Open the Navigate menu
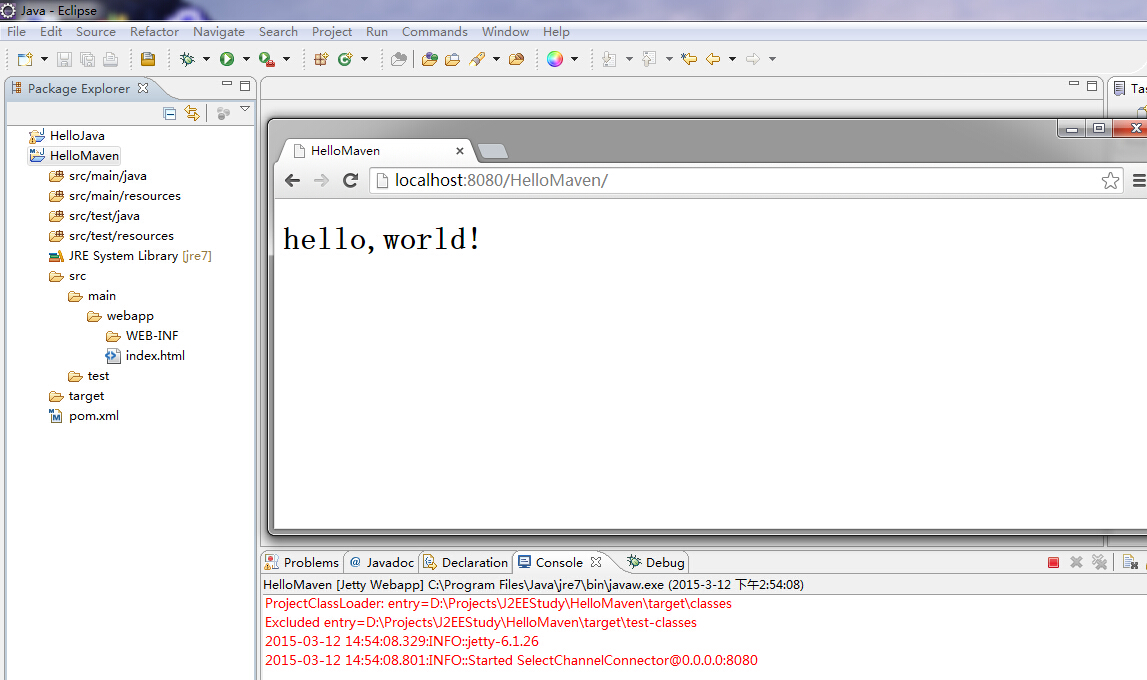The height and width of the screenshot is (680, 1147). [x=219, y=31]
